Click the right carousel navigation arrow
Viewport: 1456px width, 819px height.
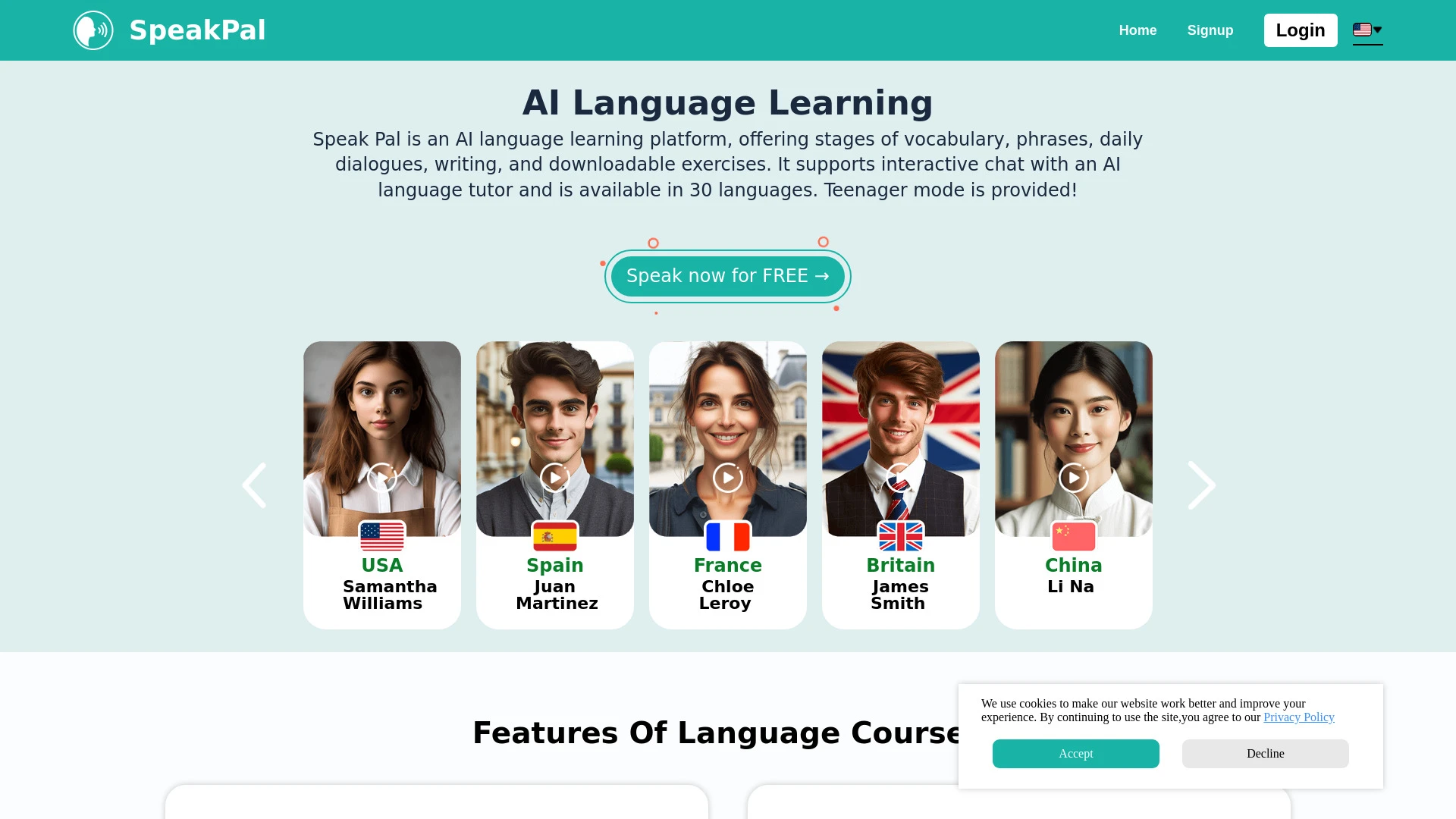pyautogui.click(x=1201, y=485)
